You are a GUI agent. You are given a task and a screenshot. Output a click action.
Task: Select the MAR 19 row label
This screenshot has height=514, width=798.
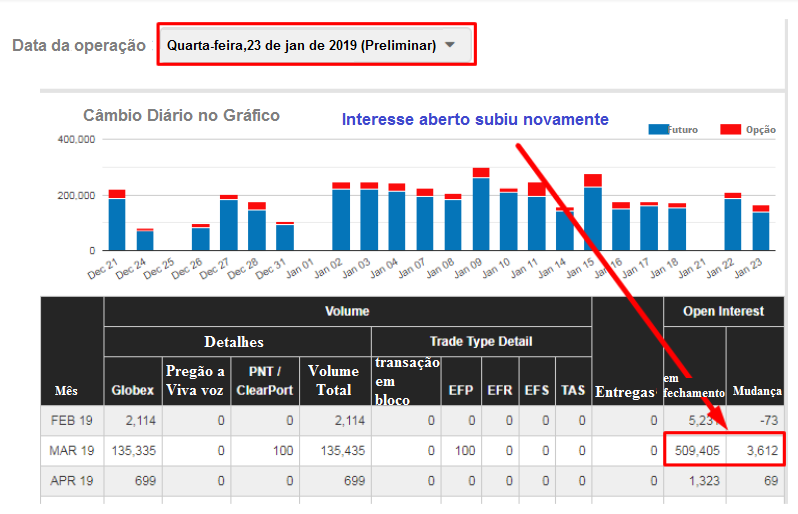[x=71, y=451]
